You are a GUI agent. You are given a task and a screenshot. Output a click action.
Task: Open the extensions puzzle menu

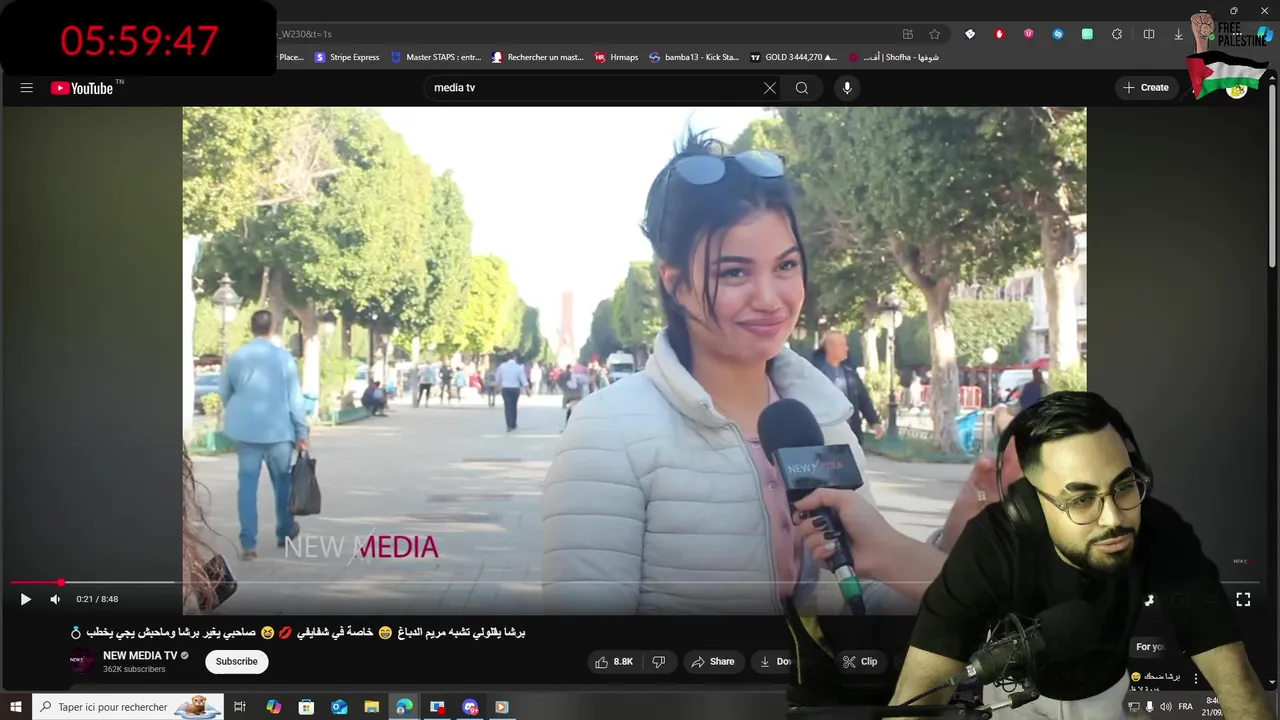click(1117, 34)
